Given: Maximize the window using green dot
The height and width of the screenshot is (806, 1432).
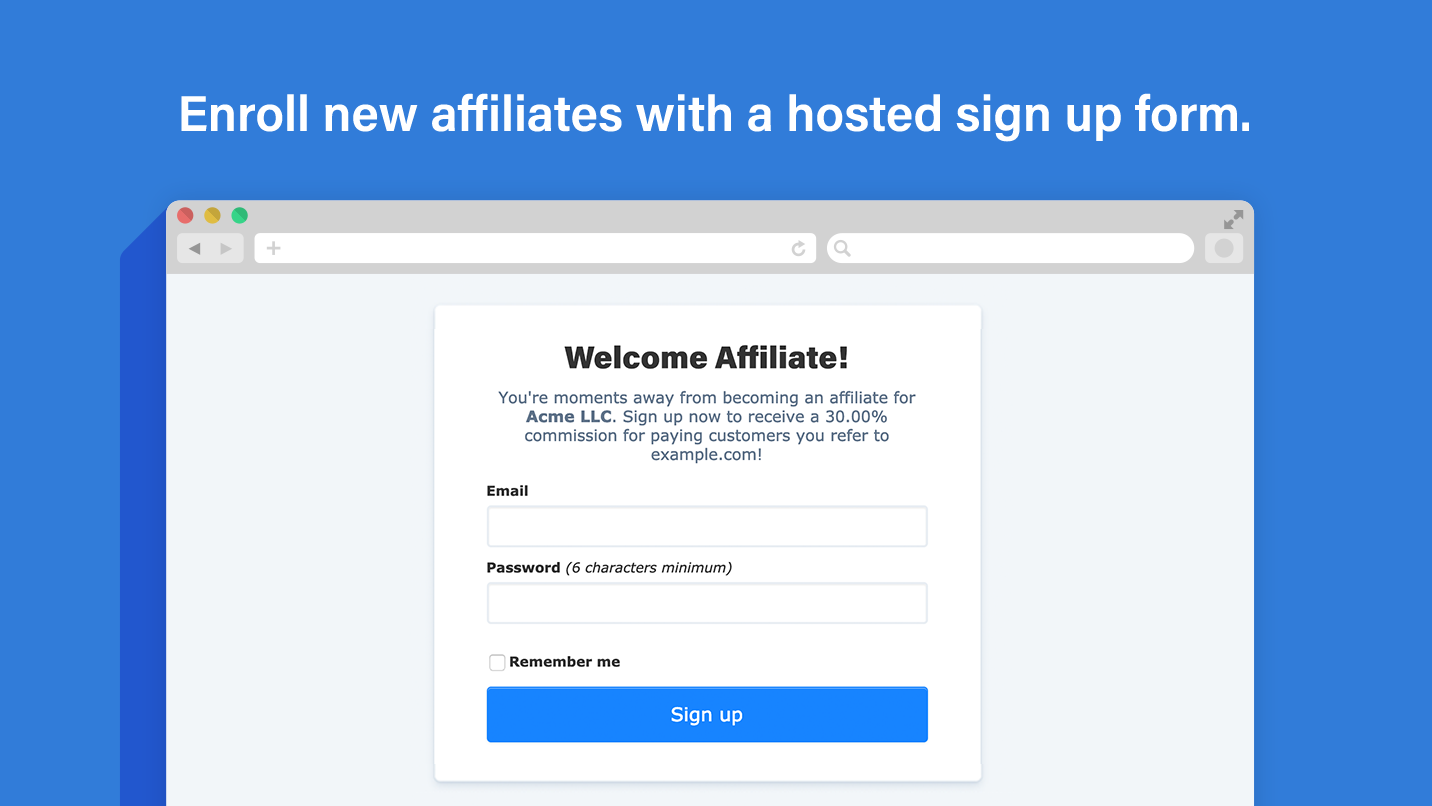Looking at the screenshot, I should 239,215.
